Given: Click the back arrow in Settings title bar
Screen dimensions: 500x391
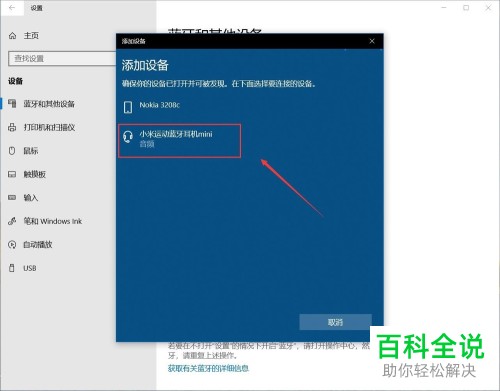Looking at the screenshot, I should tap(12, 8).
